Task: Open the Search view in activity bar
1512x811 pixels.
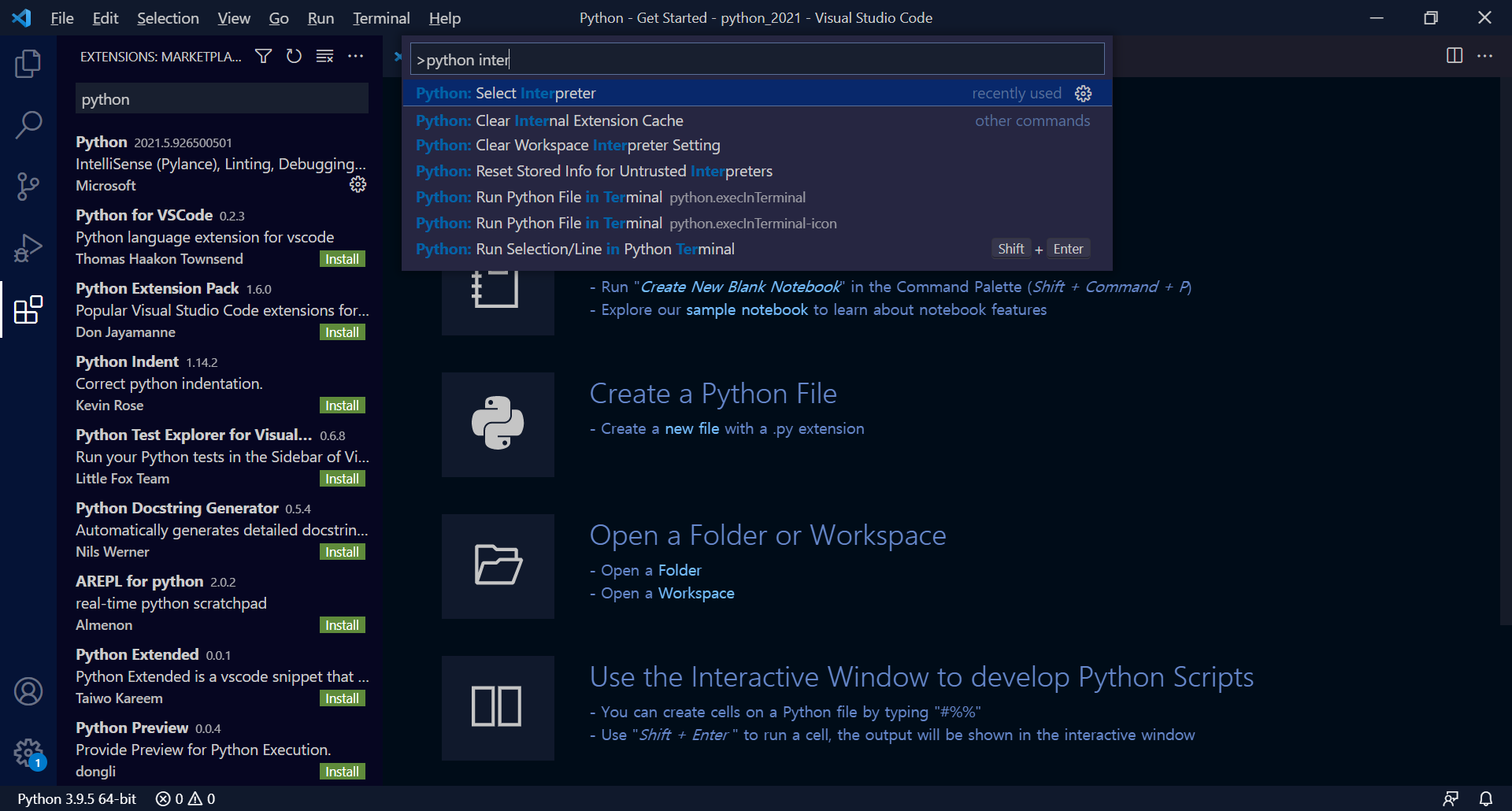Action: (28, 125)
